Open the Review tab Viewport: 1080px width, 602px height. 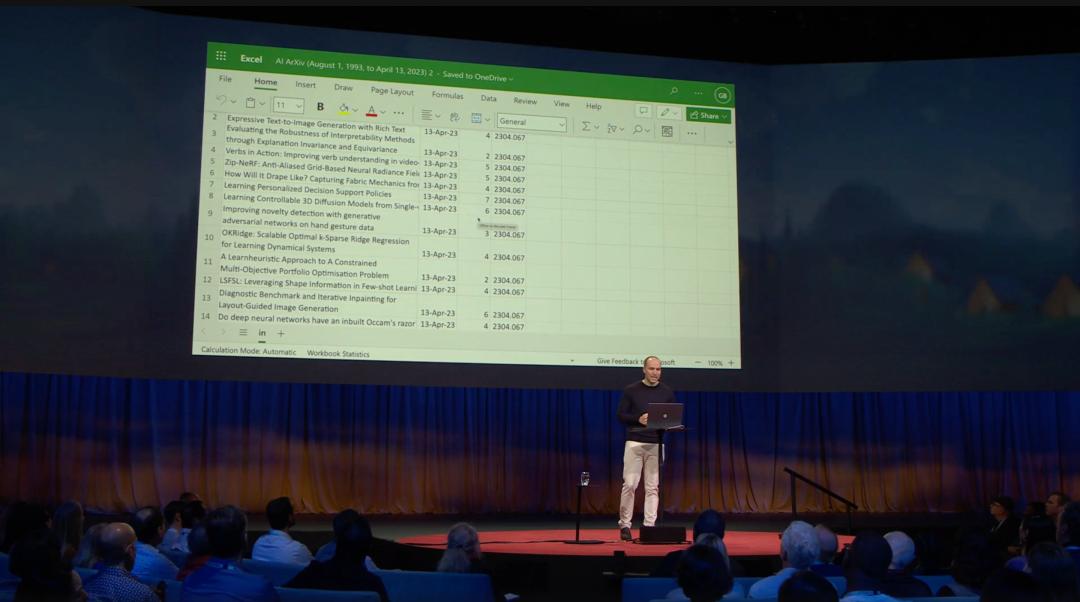[525, 101]
